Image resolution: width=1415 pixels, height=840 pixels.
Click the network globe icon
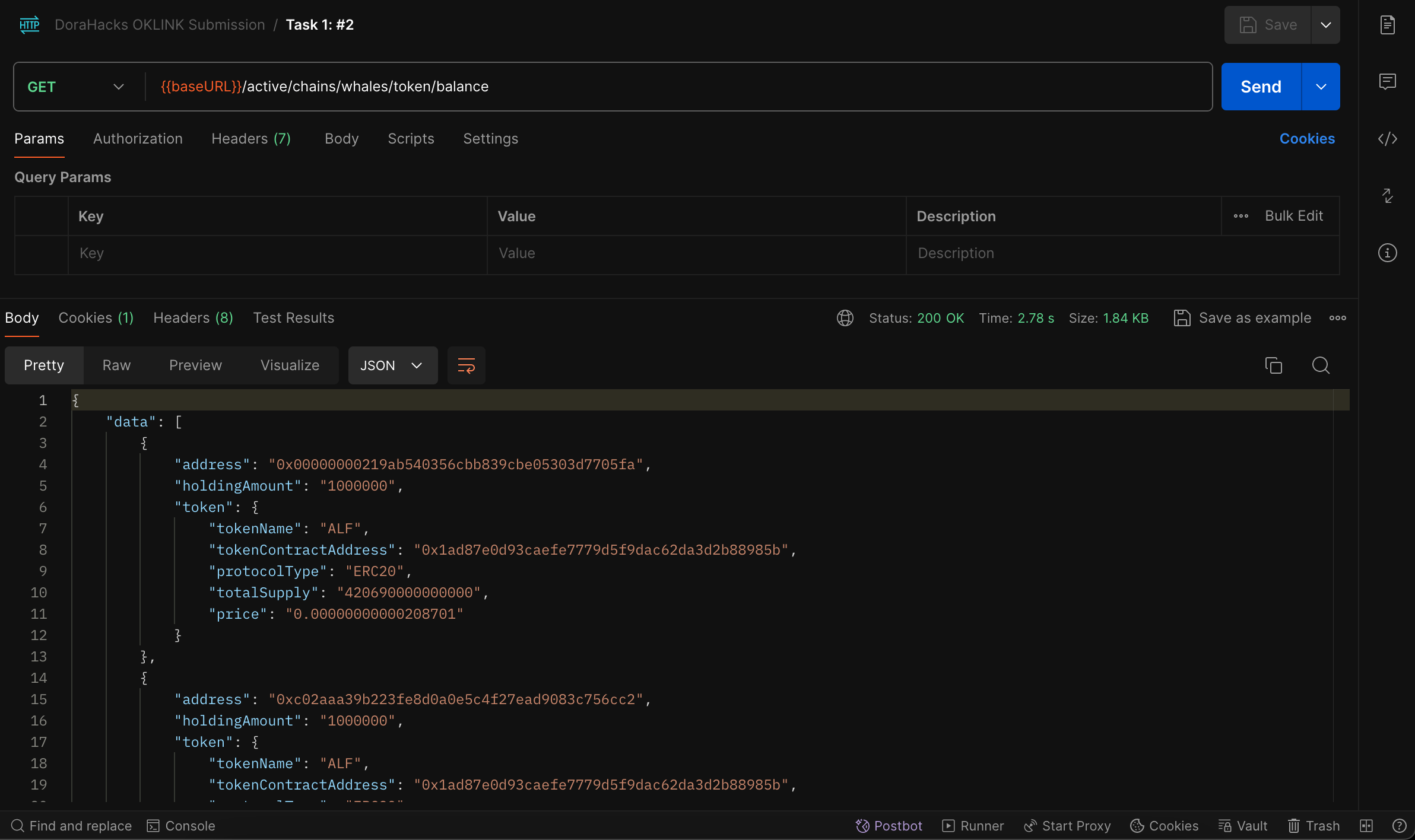(845, 318)
